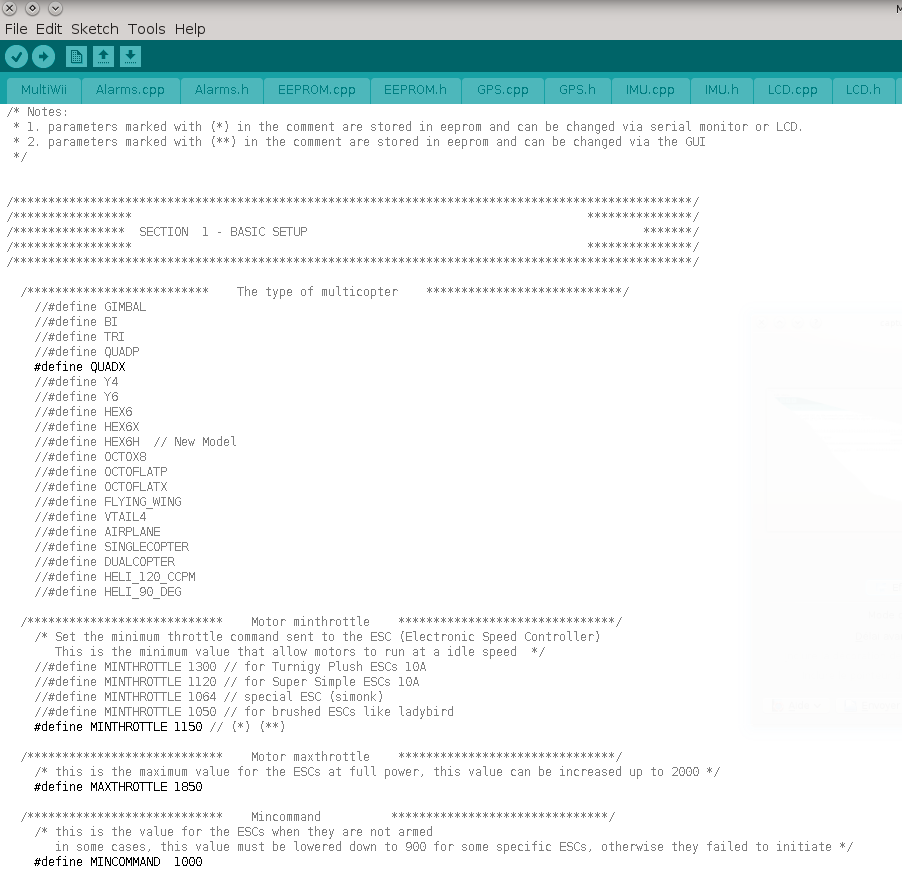Open the Sketch menu
This screenshot has width=902, height=885.
pyautogui.click(x=95, y=29)
